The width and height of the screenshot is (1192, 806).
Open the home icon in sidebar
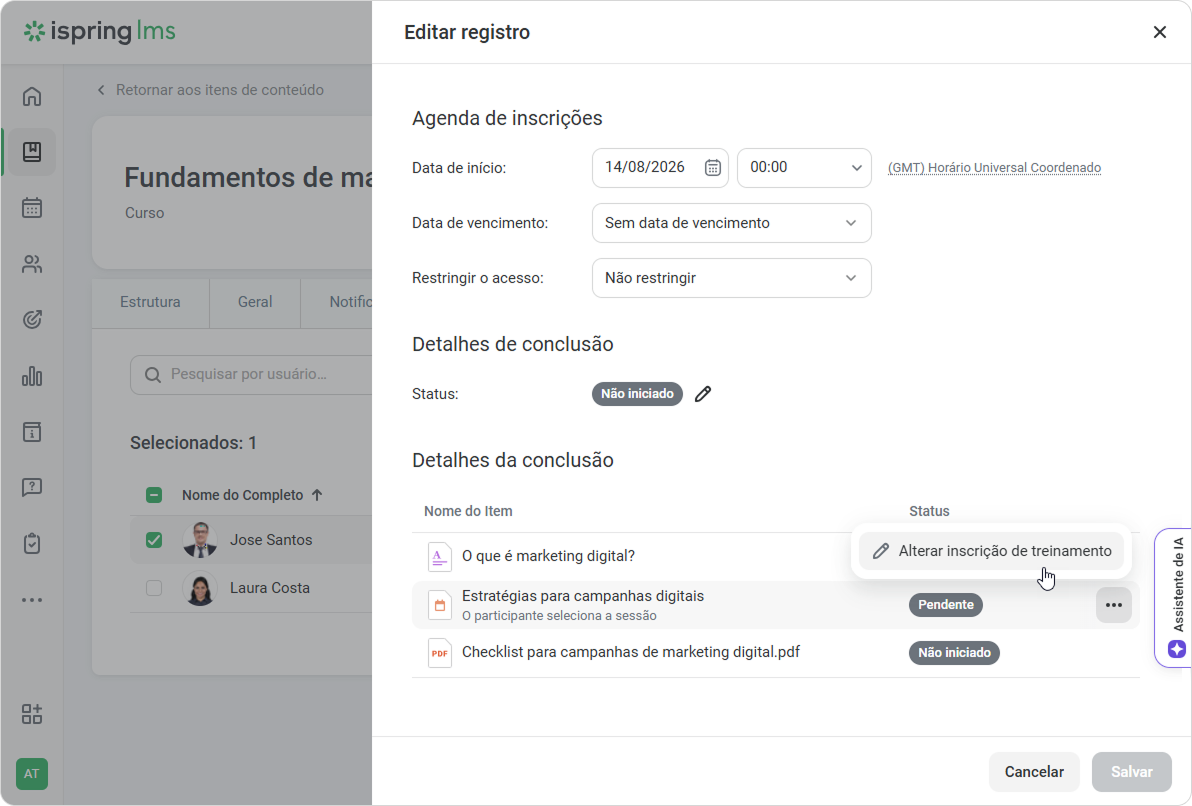coord(32,97)
